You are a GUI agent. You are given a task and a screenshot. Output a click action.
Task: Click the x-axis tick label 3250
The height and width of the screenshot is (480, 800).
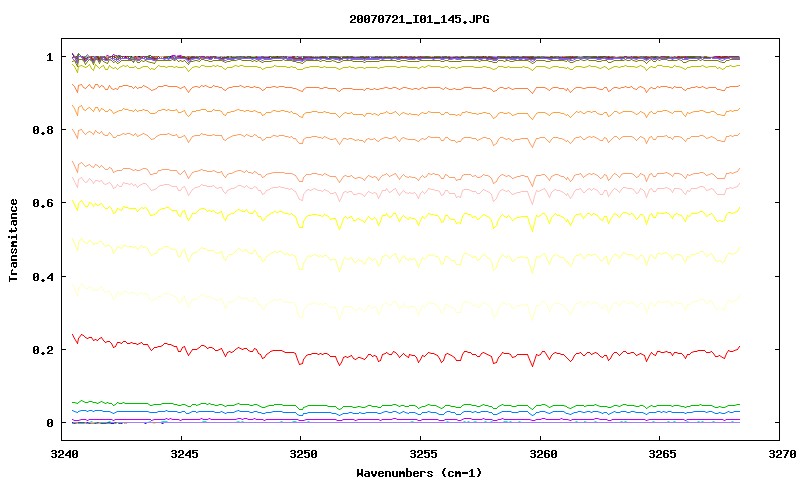pyautogui.click(x=303, y=454)
